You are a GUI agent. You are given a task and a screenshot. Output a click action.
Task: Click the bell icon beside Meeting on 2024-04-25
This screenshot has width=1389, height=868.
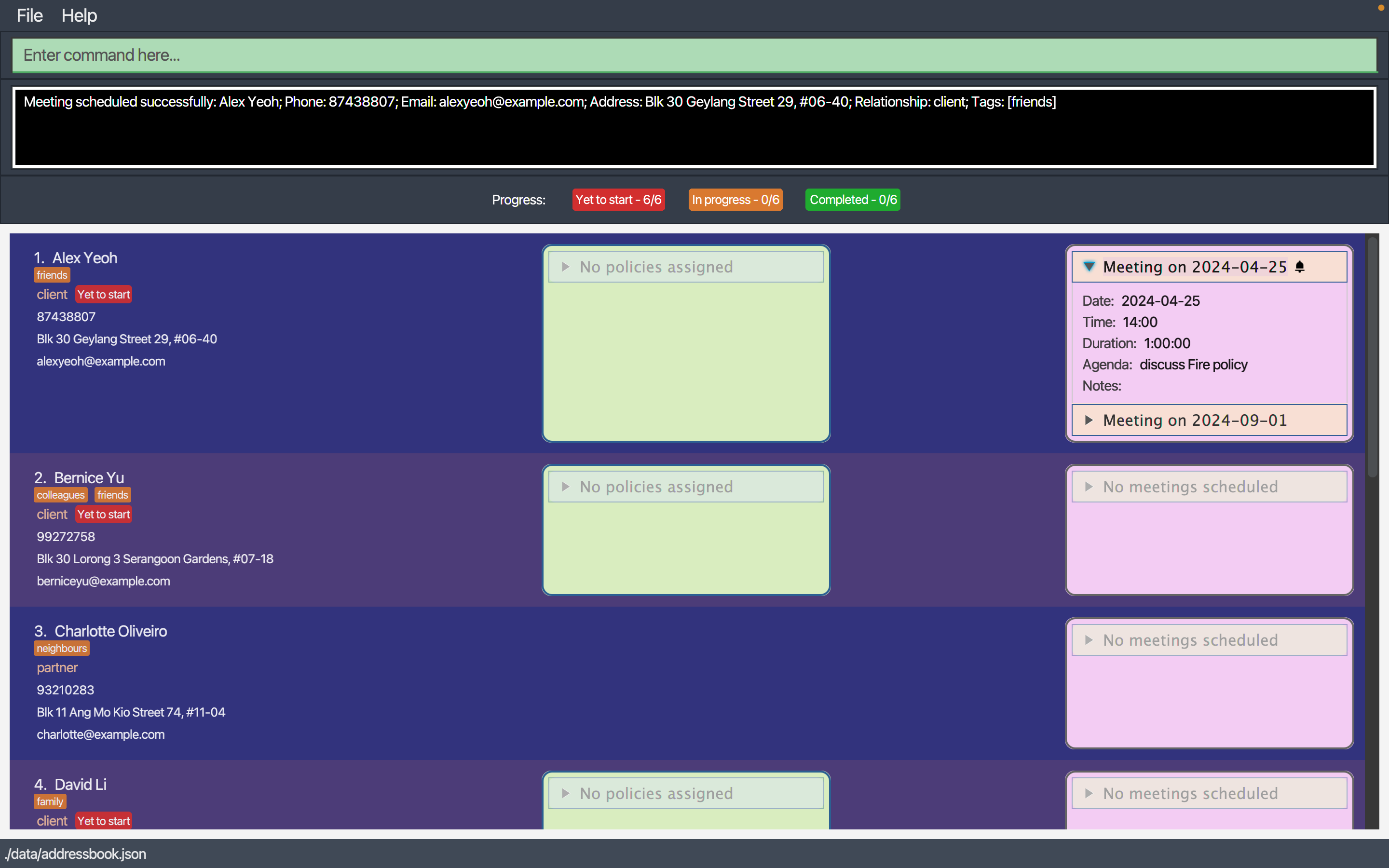1300,266
